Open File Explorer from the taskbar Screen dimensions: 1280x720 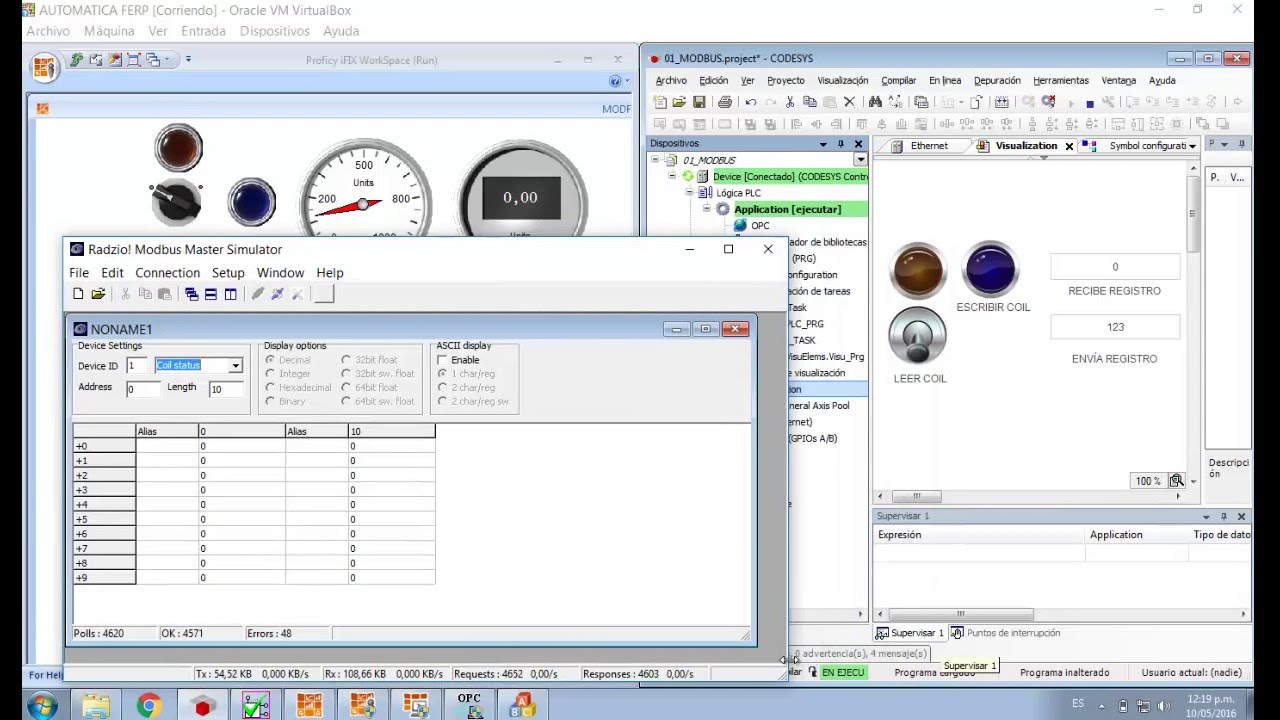pyautogui.click(x=96, y=707)
